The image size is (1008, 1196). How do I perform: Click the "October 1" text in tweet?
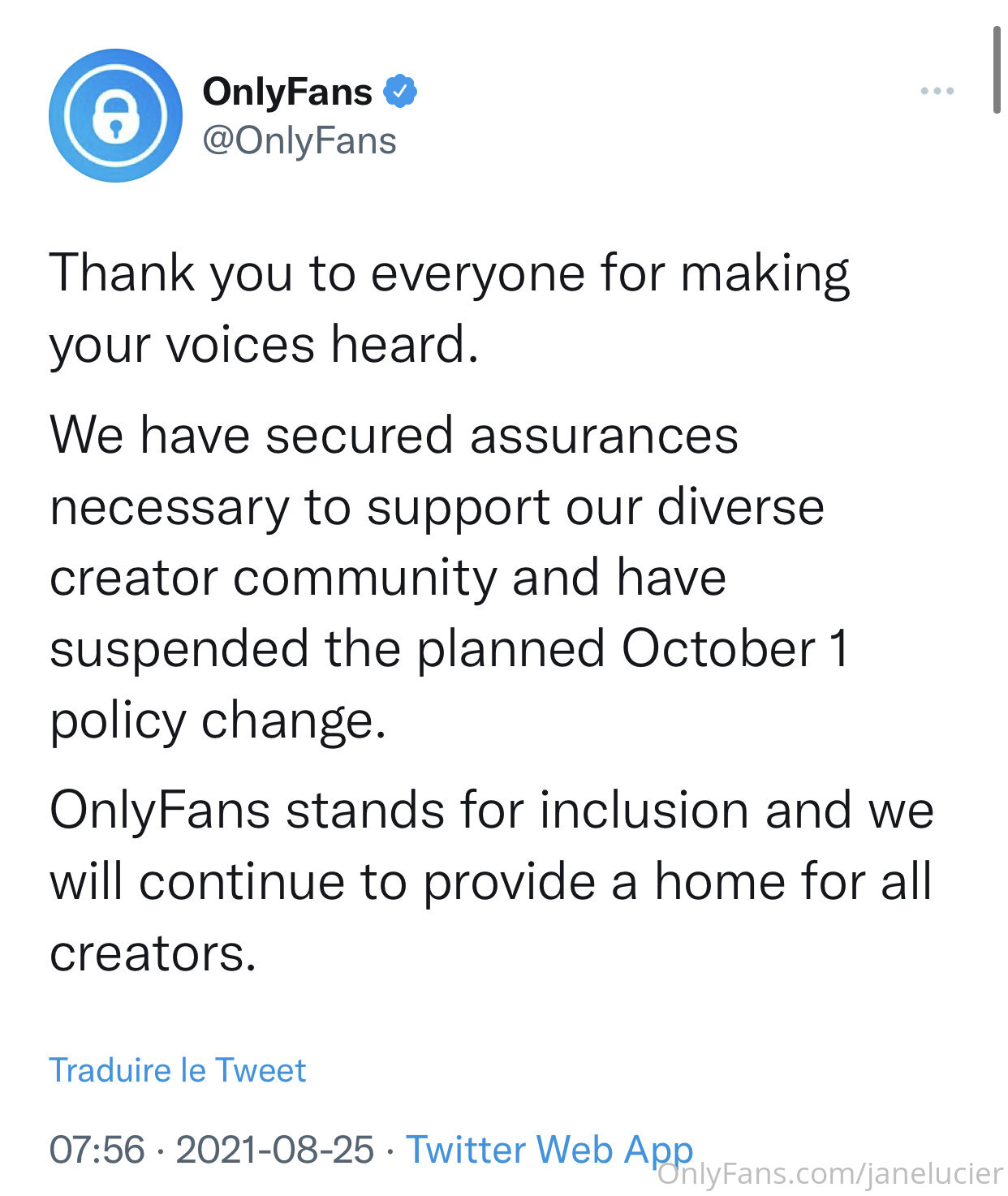pyautogui.click(x=735, y=648)
